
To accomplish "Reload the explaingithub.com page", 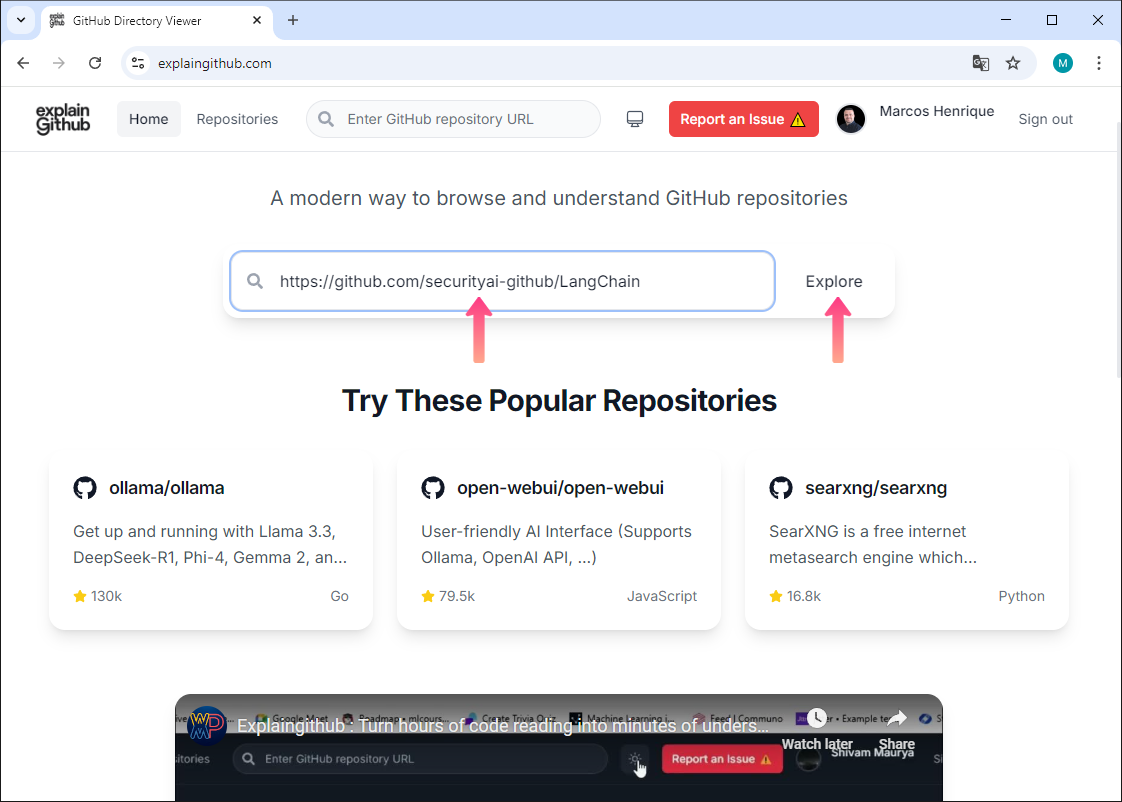I will coord(95,63).
